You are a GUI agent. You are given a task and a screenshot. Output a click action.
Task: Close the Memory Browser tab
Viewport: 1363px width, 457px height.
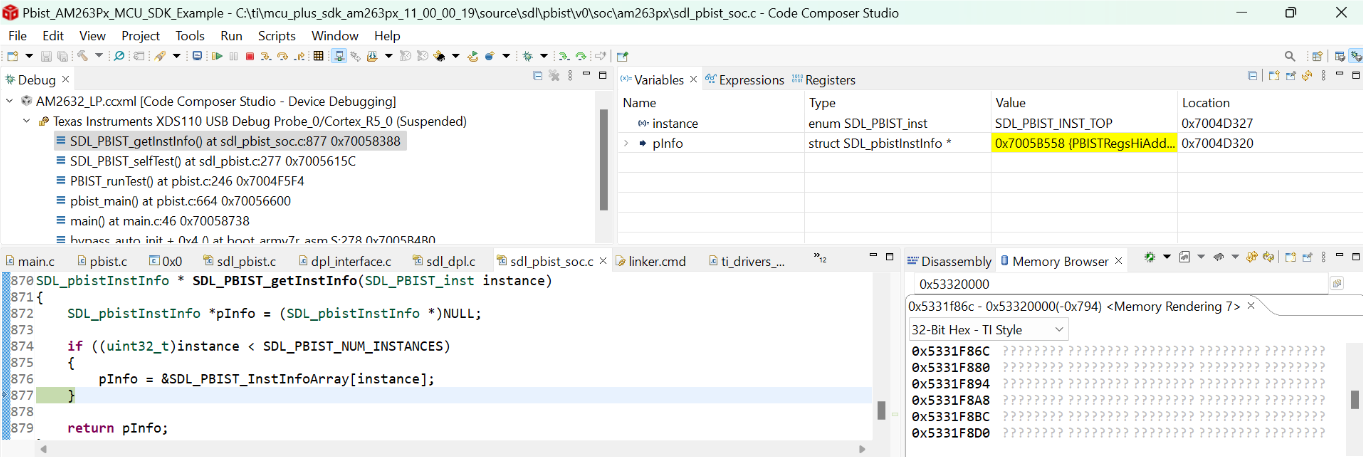1119,261
